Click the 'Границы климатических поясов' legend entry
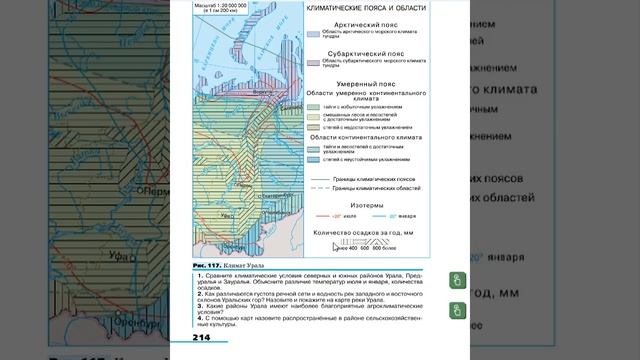640x360 pixels. 374,179
